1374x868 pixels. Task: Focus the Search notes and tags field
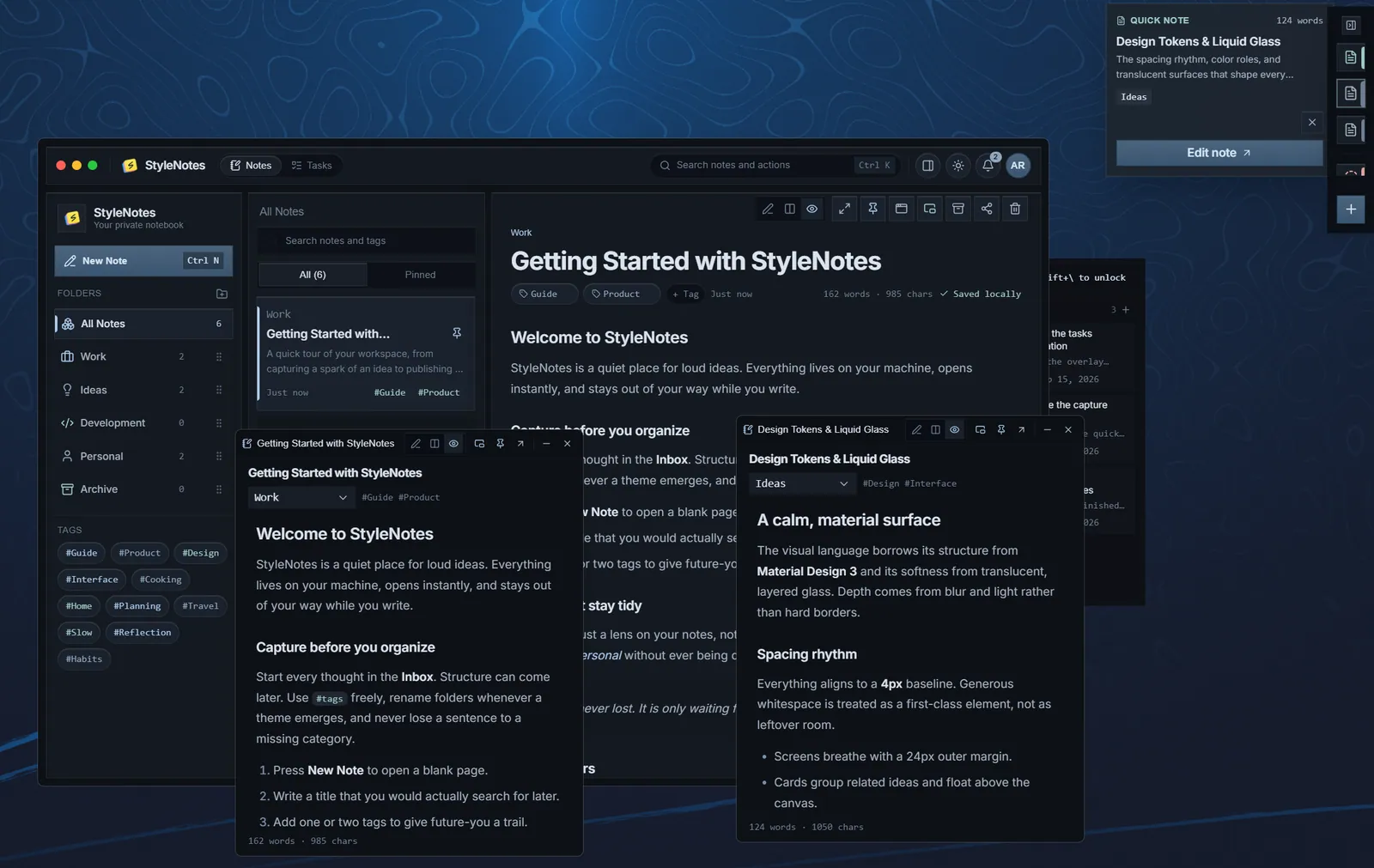tap(366, 240)
